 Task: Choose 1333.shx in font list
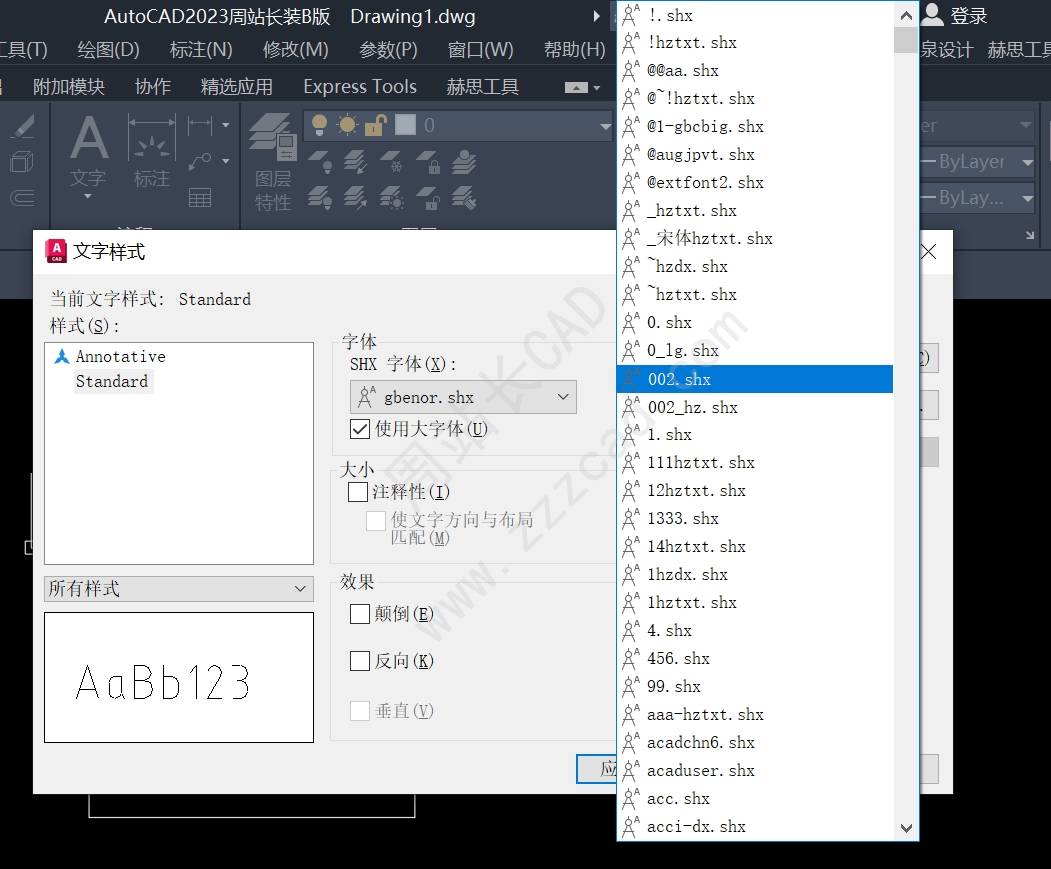pyautogui.click(x=755, y=518)
